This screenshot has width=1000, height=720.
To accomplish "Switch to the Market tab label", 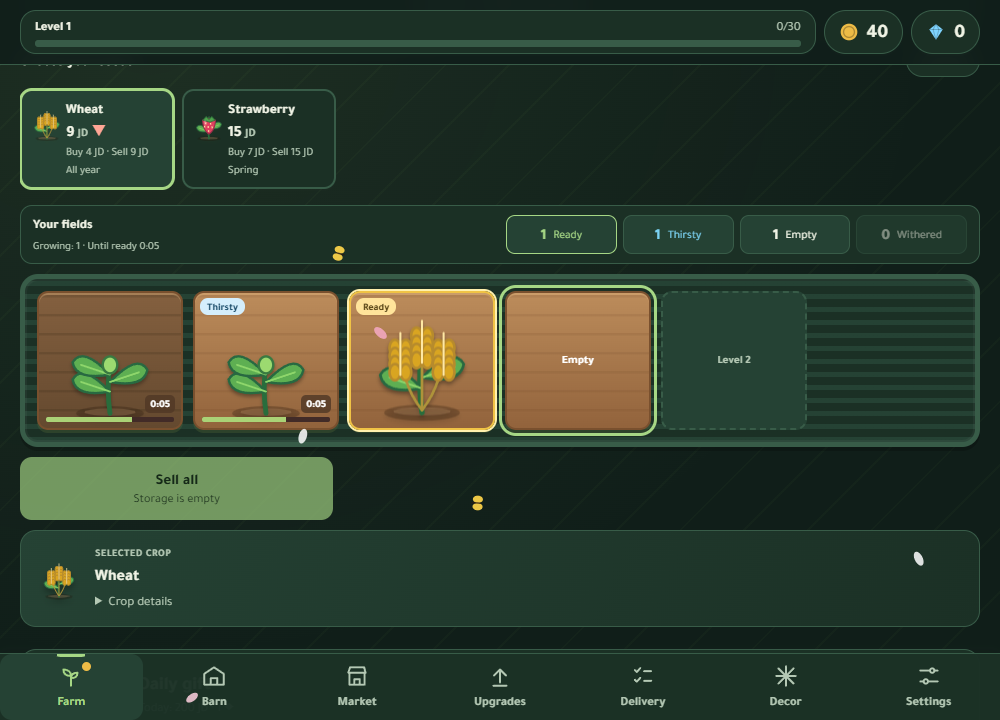I will [x=357, y=701].
